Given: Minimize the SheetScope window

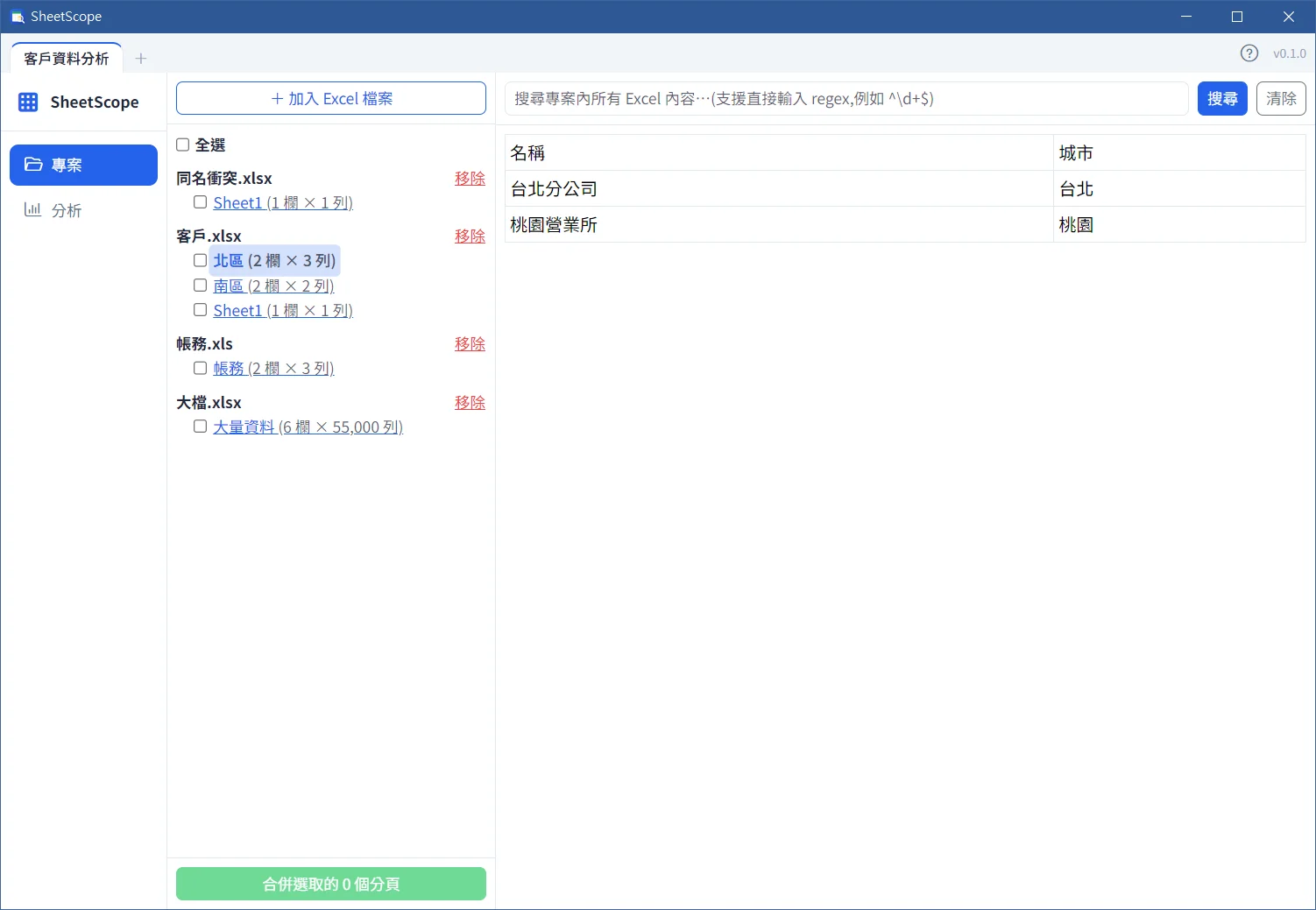Looking at the screenshot, I should (x=1186, y=17).
